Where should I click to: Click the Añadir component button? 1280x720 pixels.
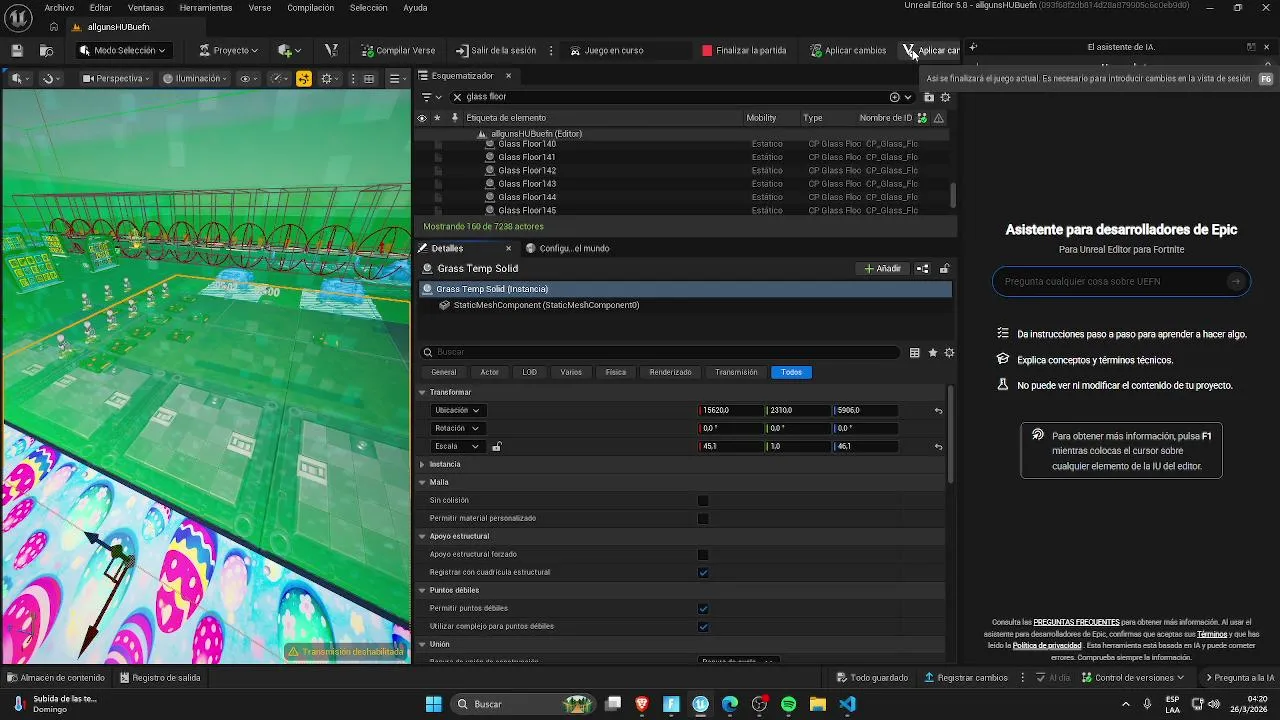[883, 268]
